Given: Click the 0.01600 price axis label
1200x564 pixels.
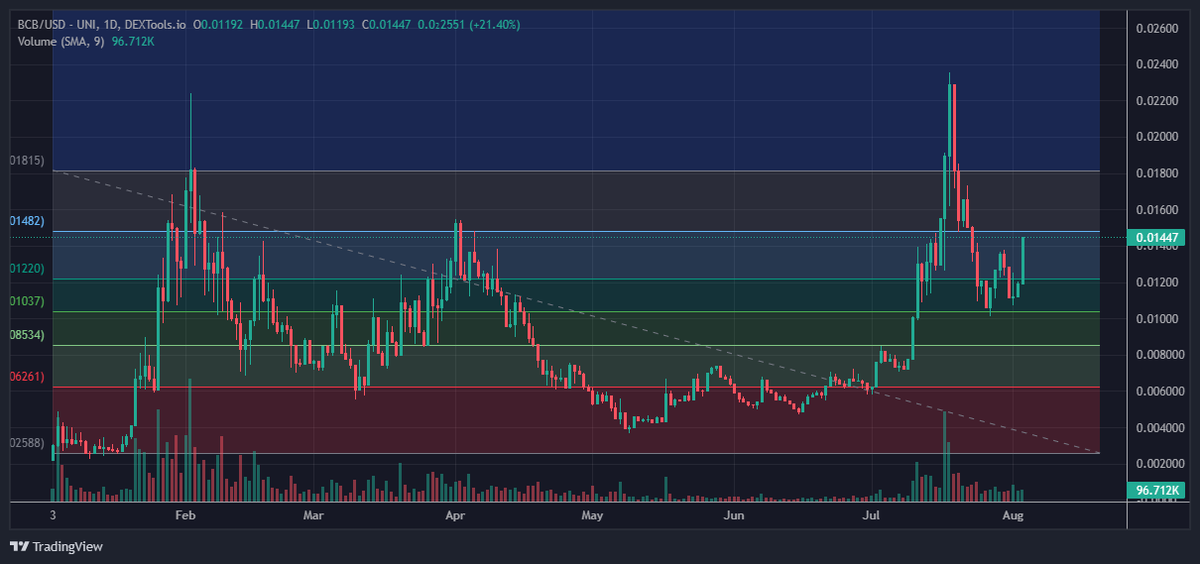Looking at the screenshot, I should coord(1158,209).
